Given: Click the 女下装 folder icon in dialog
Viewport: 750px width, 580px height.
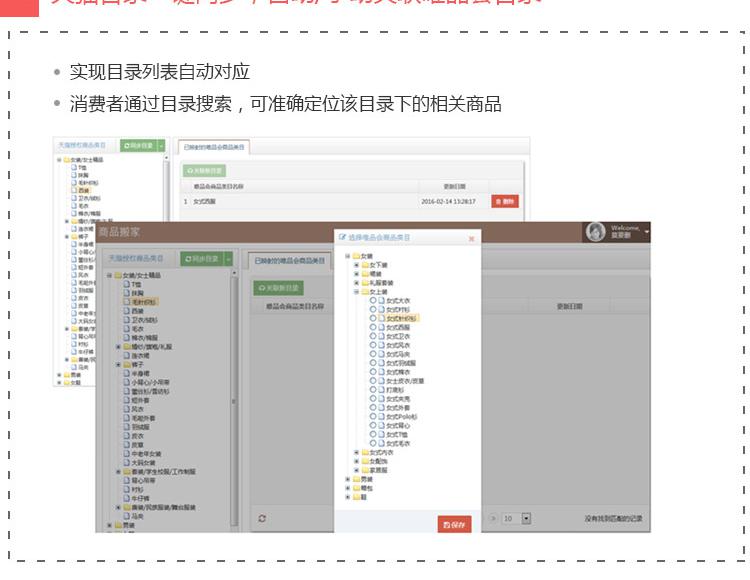Looking at the screenshot, I should click(x=365, y=264).
